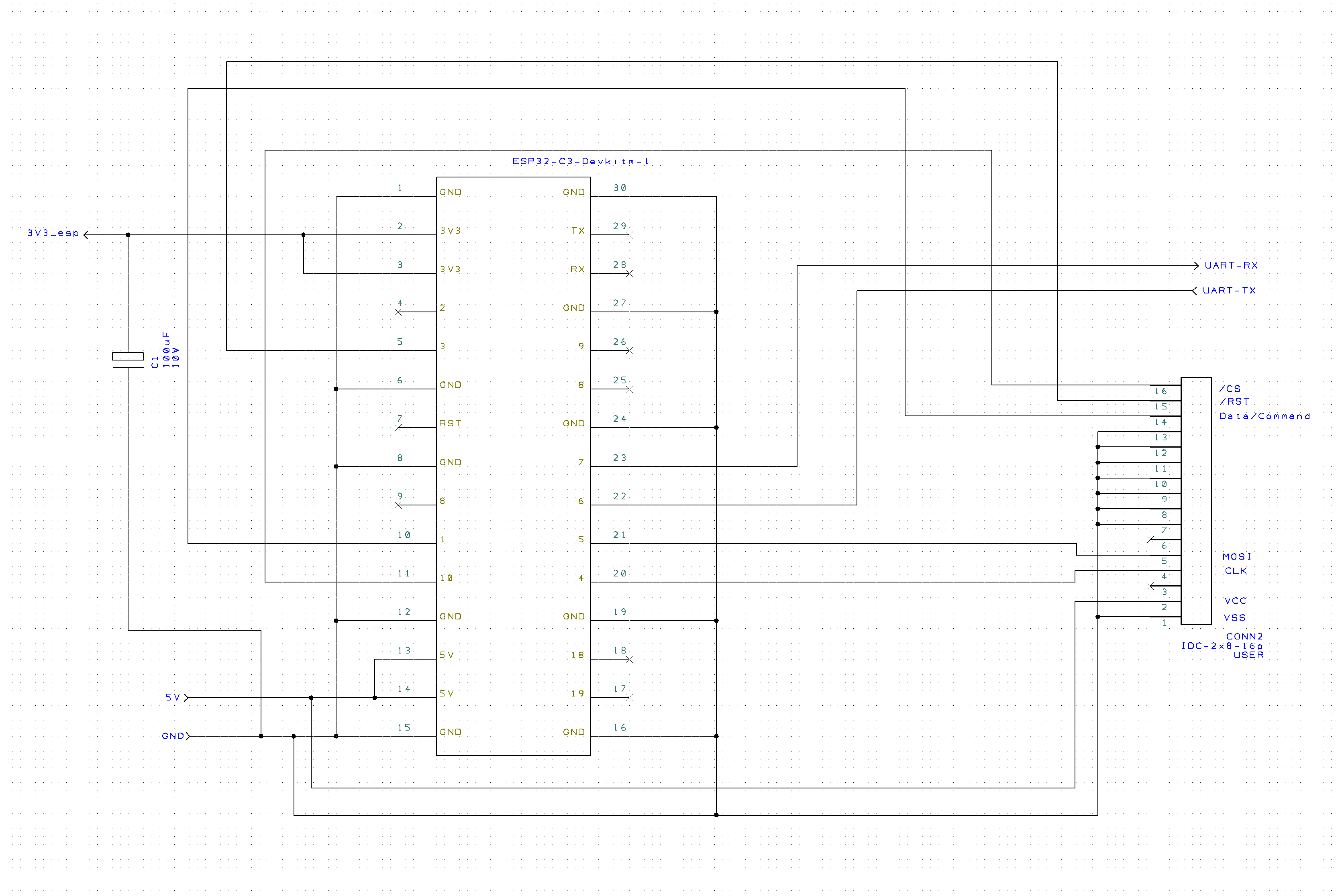Image resolution: width=1342 pixels, height=896 pixels.
Task: Click the CLK signal label
Action: pos(1236,571)
